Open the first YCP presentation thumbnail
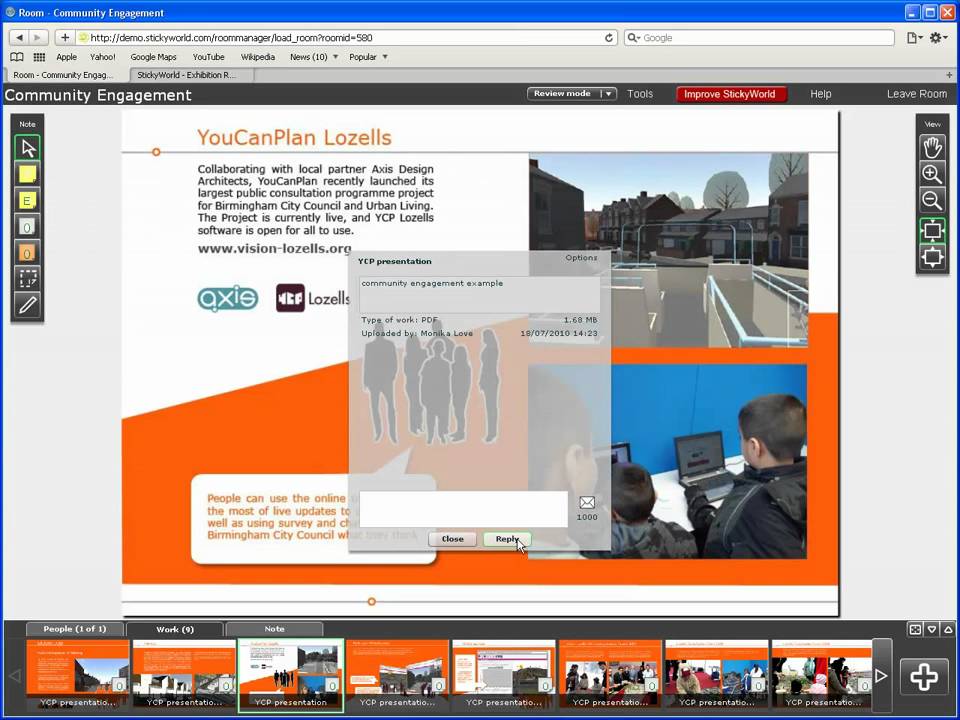Screen dimensions: 960x720 pyautogui.click(x=78, y=675)
